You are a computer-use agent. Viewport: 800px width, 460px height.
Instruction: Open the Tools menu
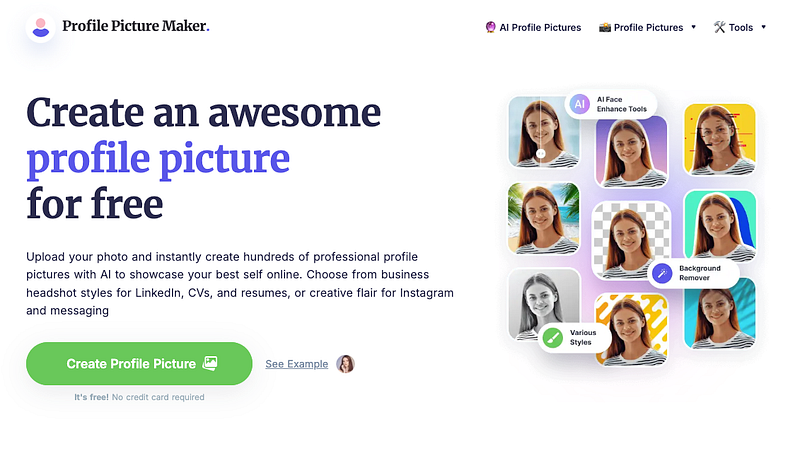(x=740, y=27)
